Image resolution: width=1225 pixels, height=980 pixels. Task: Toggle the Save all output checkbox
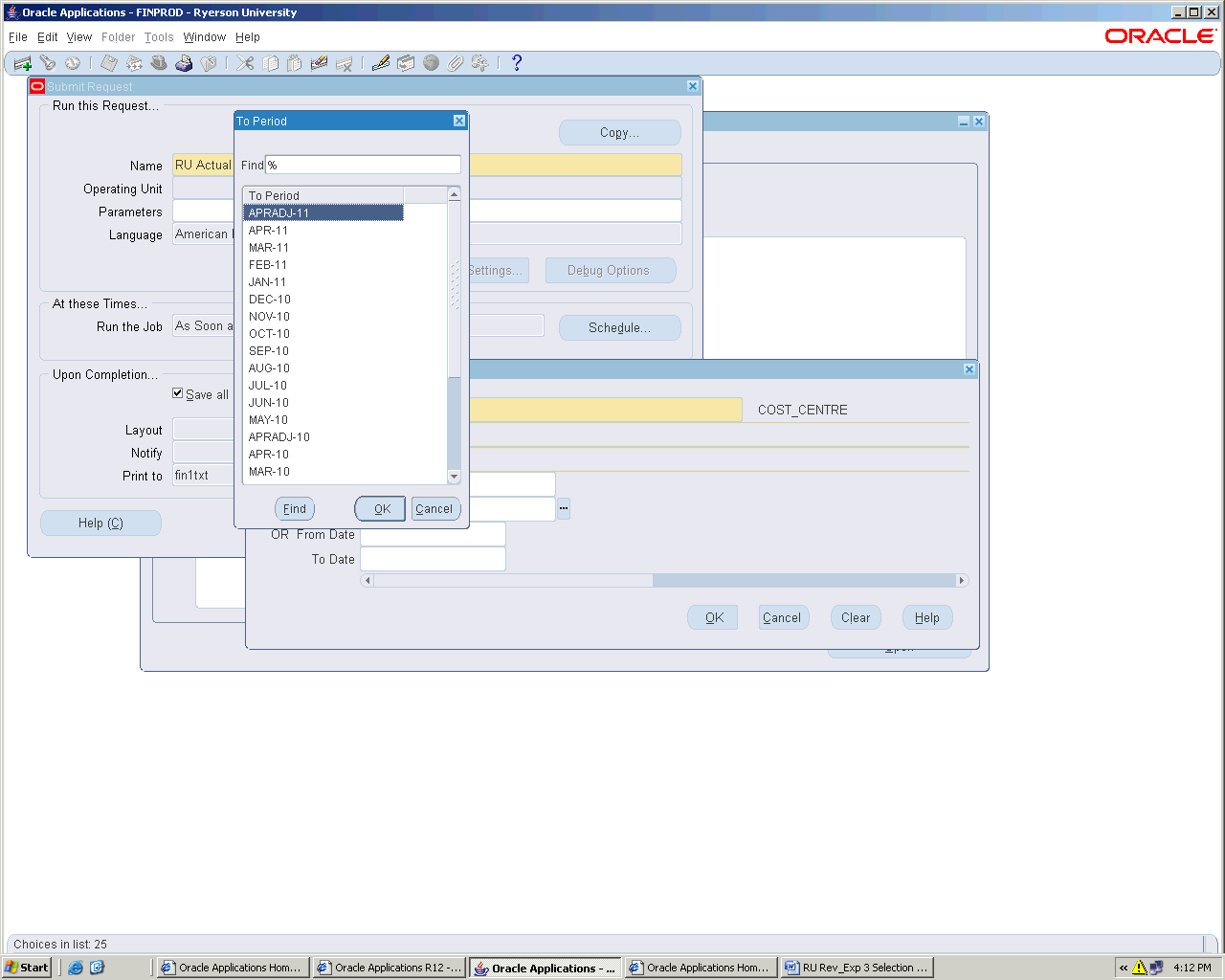coord(178,393)
